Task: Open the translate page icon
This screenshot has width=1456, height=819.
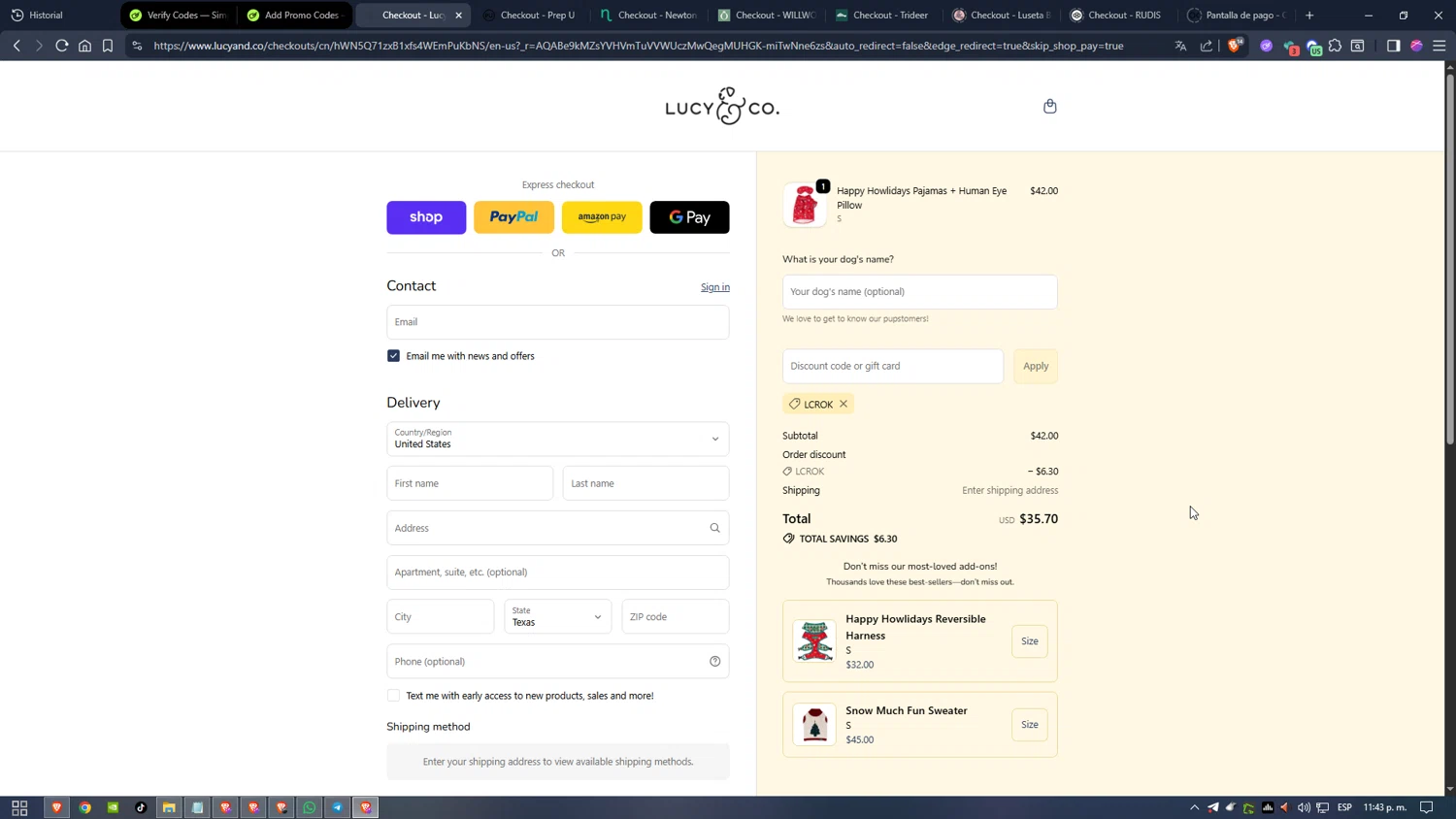Action: tap(1180, 46)
